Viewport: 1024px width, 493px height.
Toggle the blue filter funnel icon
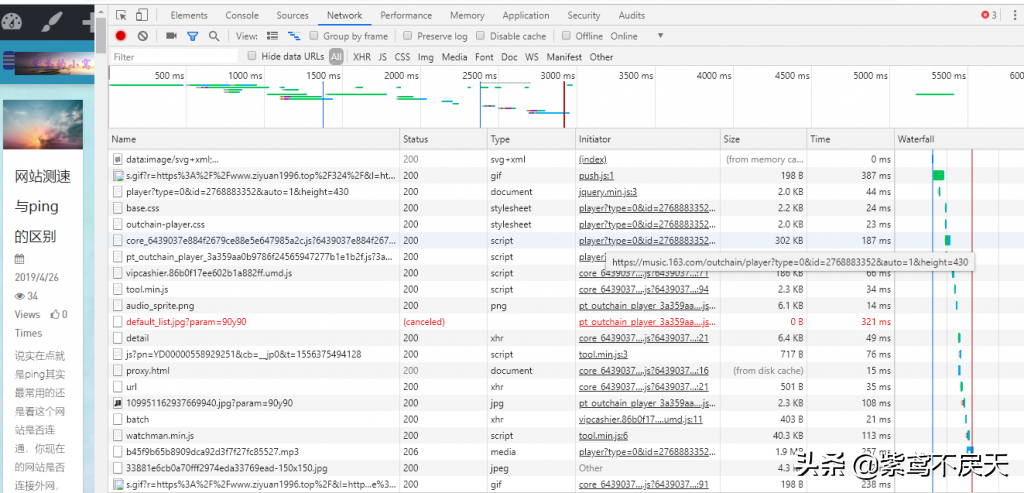pyautogui.click(x=192, y=37)
